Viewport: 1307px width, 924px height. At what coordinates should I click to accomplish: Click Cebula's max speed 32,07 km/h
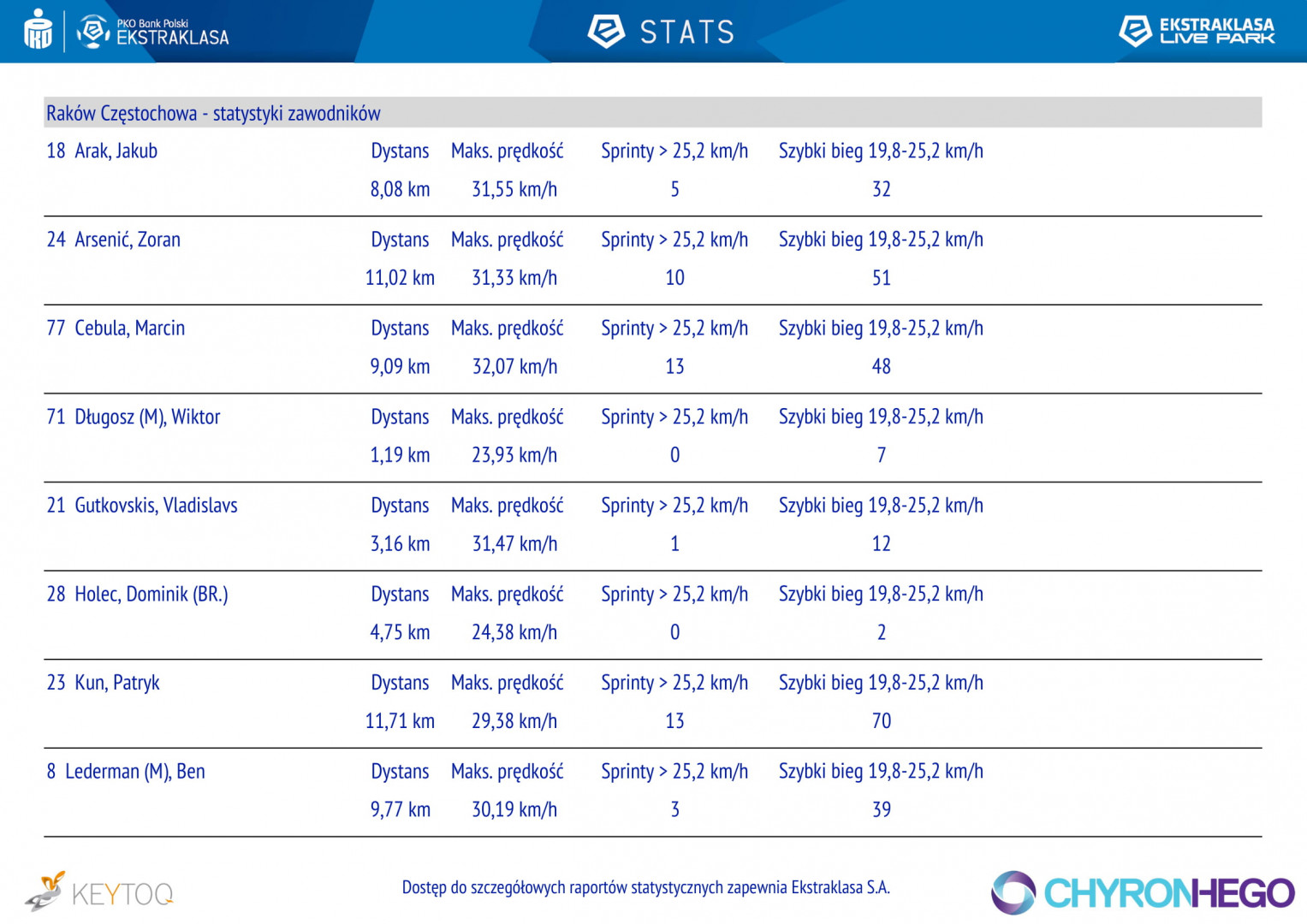(x=514, y=367)
